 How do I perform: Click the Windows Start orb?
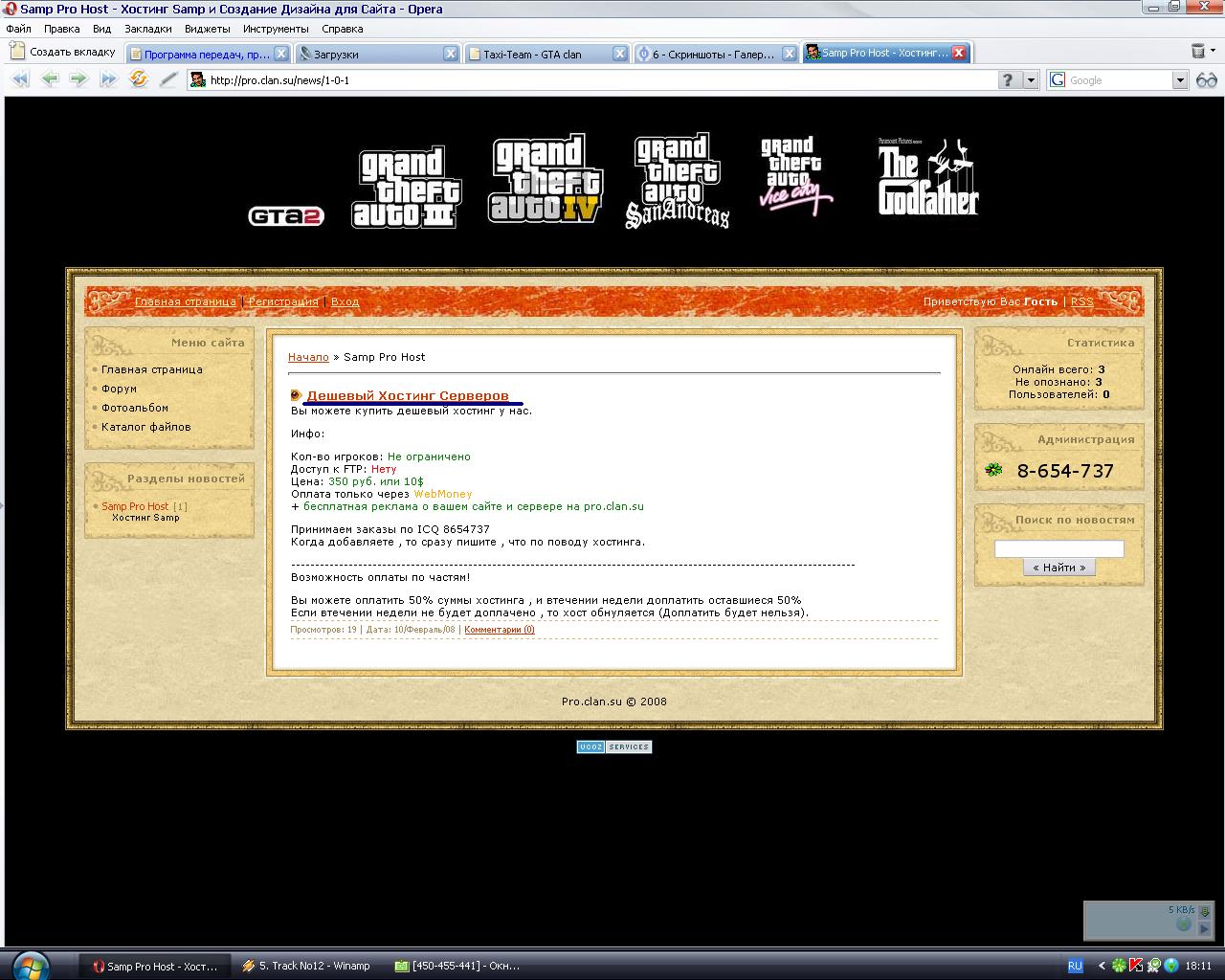32,966
